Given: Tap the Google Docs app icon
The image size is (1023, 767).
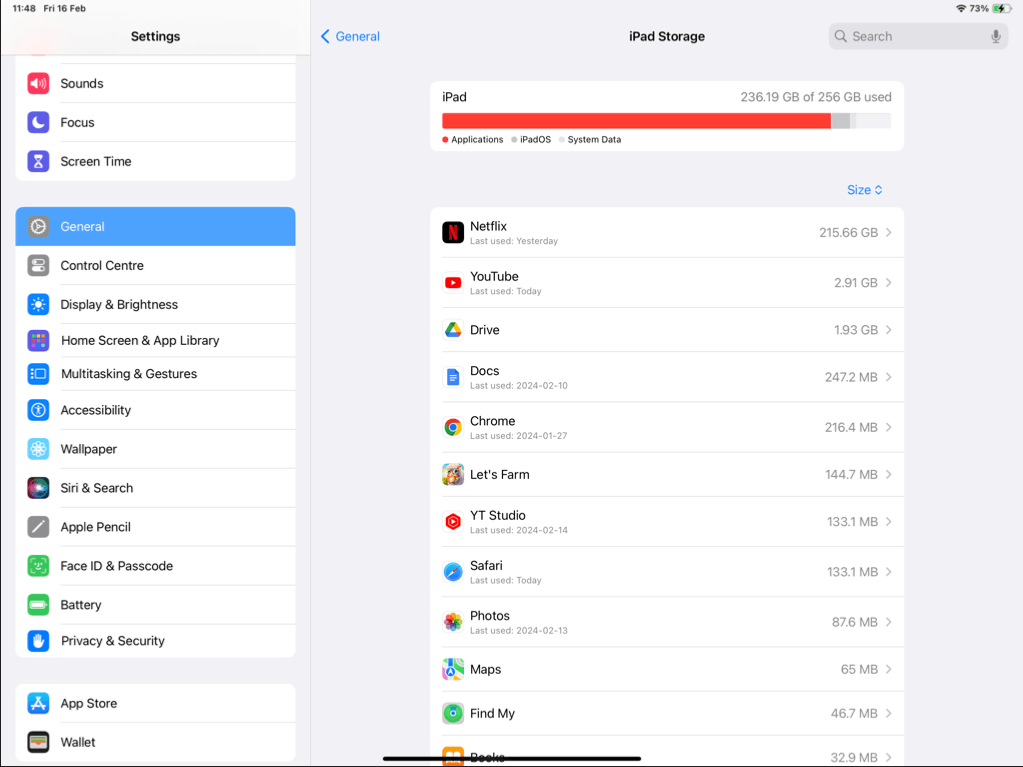Looking at the screenshot, I should [453, 377].
